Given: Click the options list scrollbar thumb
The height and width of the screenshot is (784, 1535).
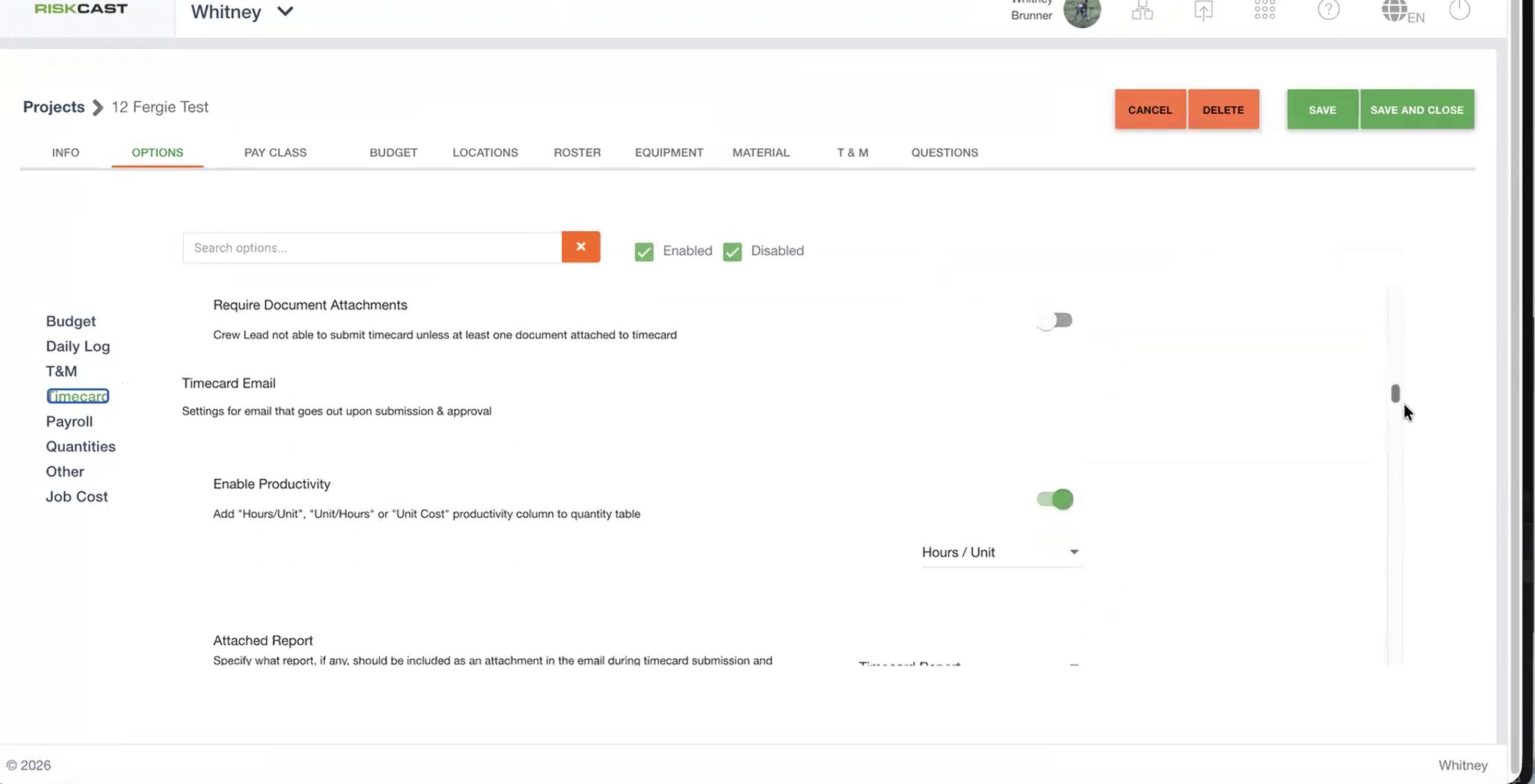Looking at the screenshot, I should point(1395,393).
